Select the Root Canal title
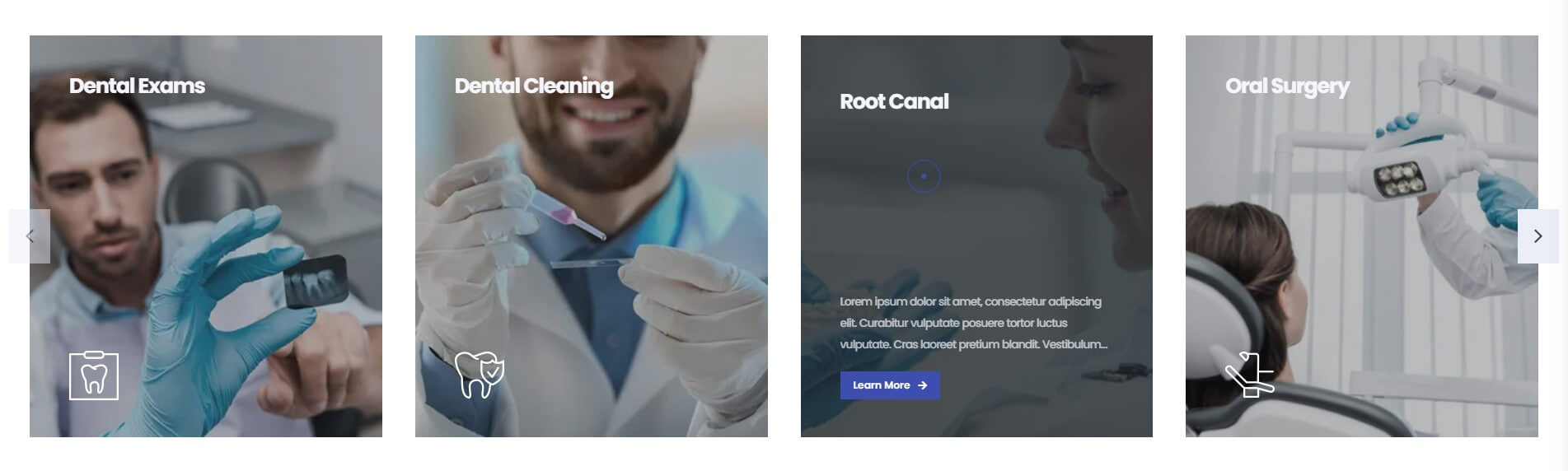1568x471 pixels. click(894, 101)
